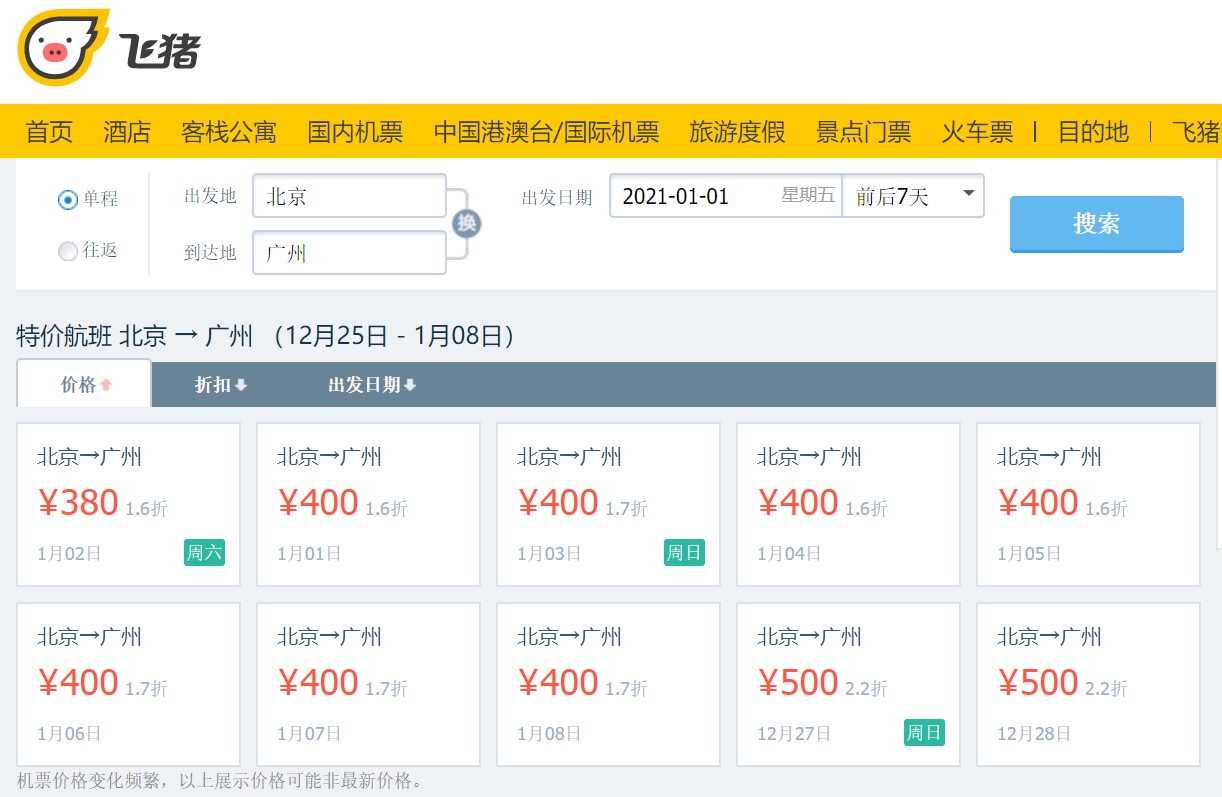Sort flights by 折扣
Viewport: 1222px width, 797px height.
tap(220, 385)
